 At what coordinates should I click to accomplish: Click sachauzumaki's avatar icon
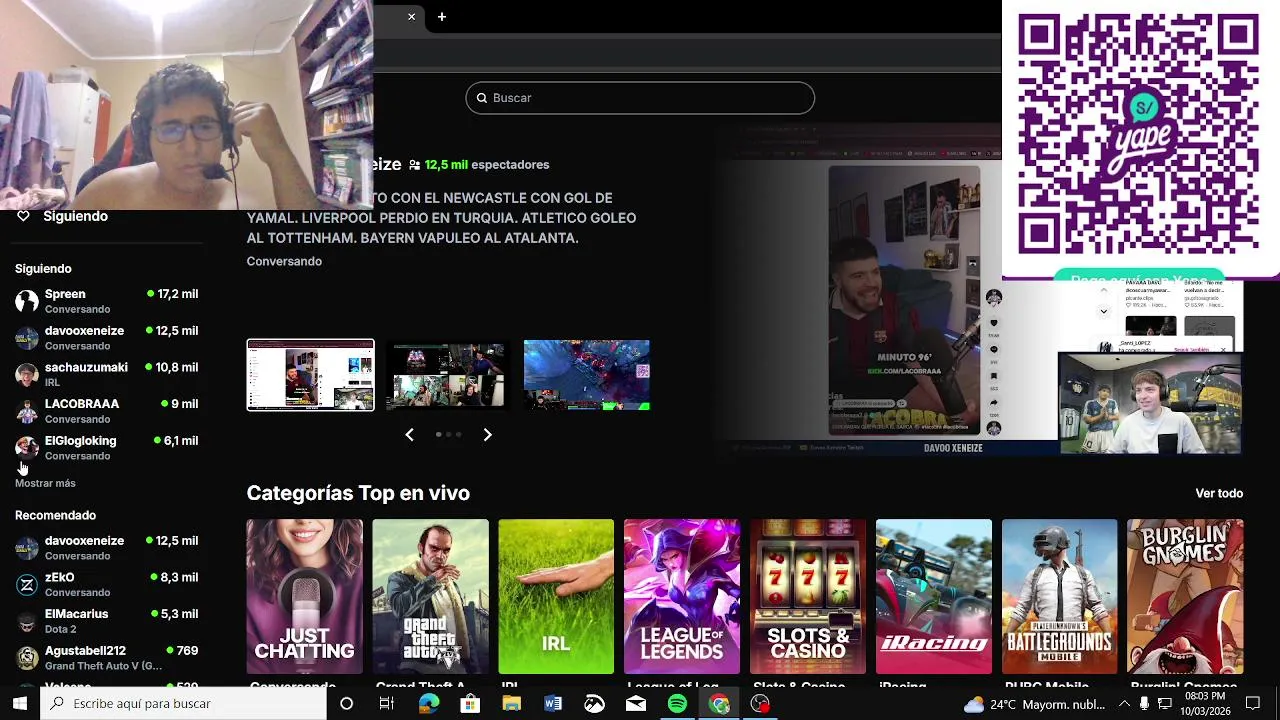27,374
